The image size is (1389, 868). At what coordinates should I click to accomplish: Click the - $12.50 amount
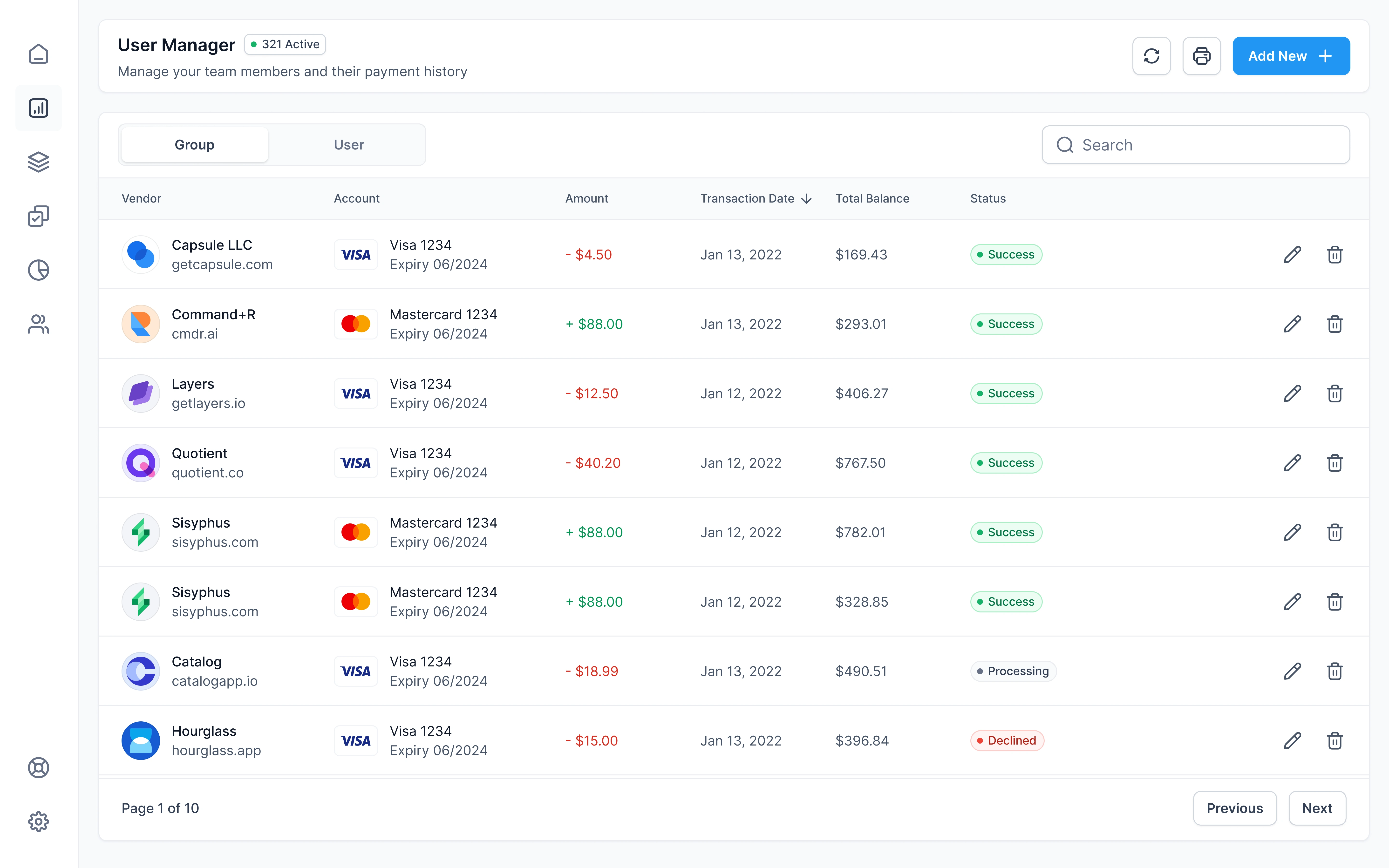592,393
